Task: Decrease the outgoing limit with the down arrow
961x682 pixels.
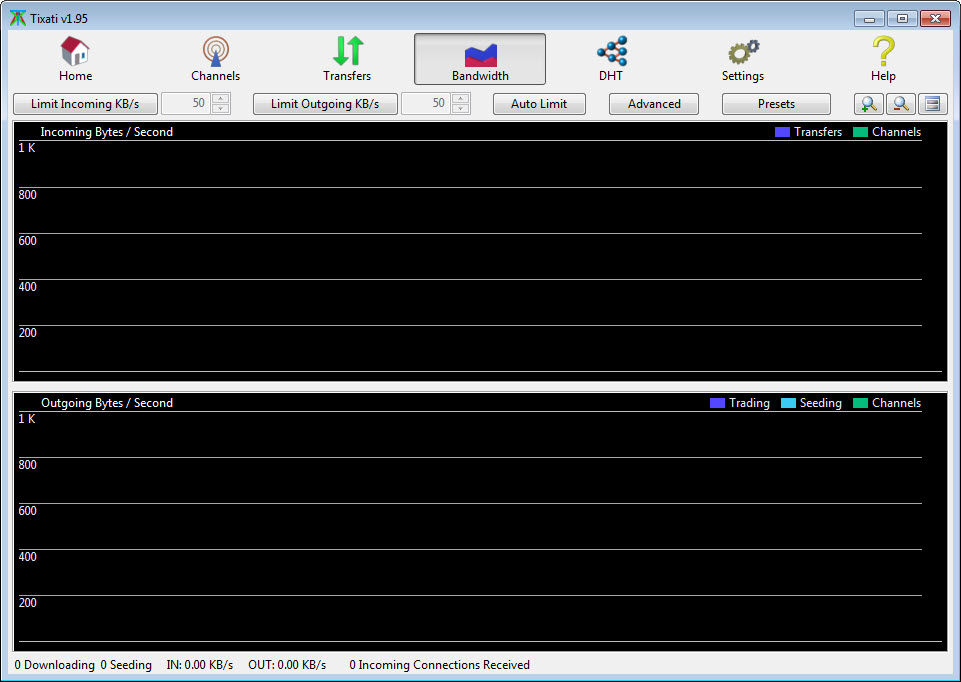Action: pos(461,109)
